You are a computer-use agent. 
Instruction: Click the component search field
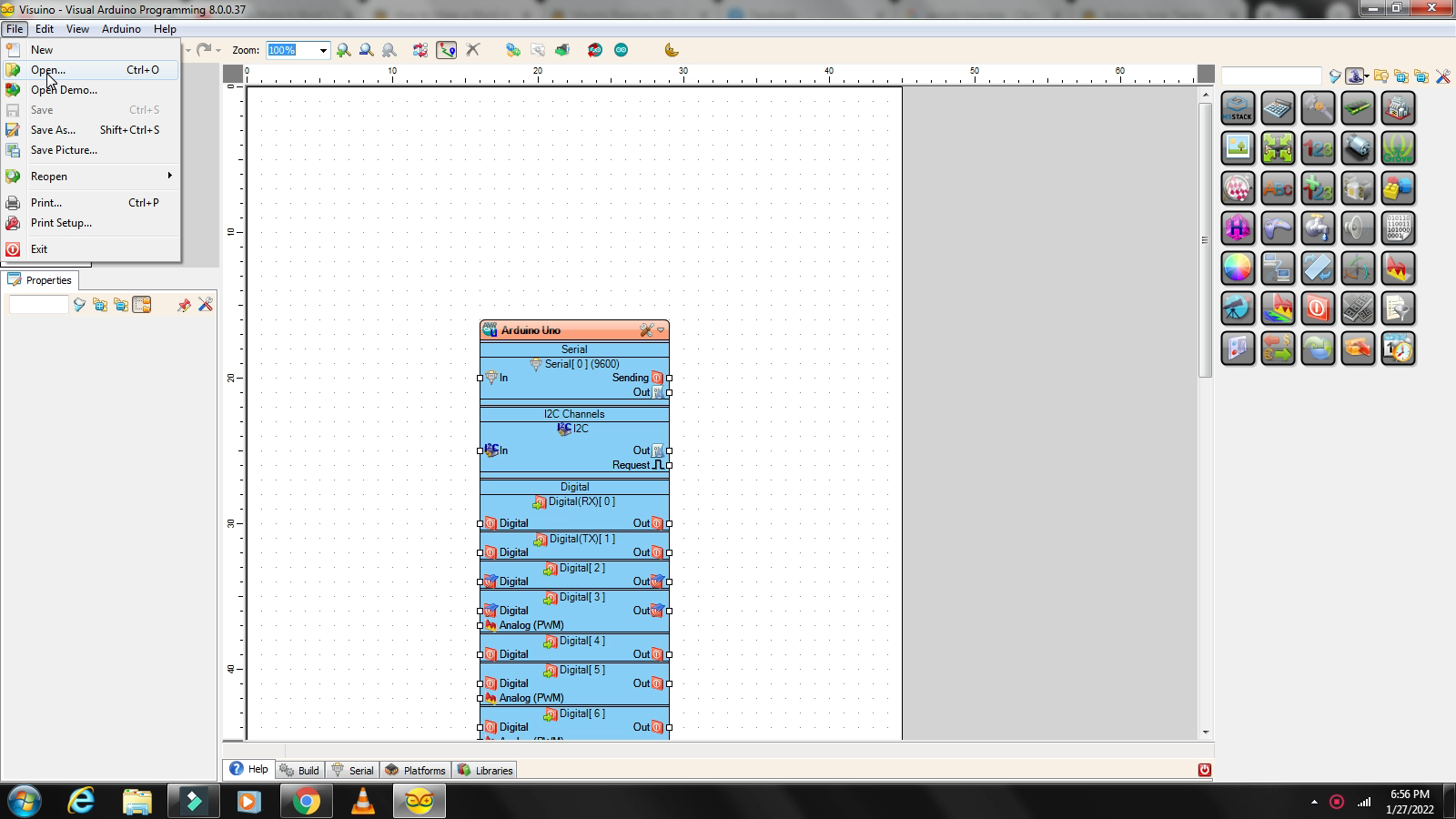[1271, 76]
